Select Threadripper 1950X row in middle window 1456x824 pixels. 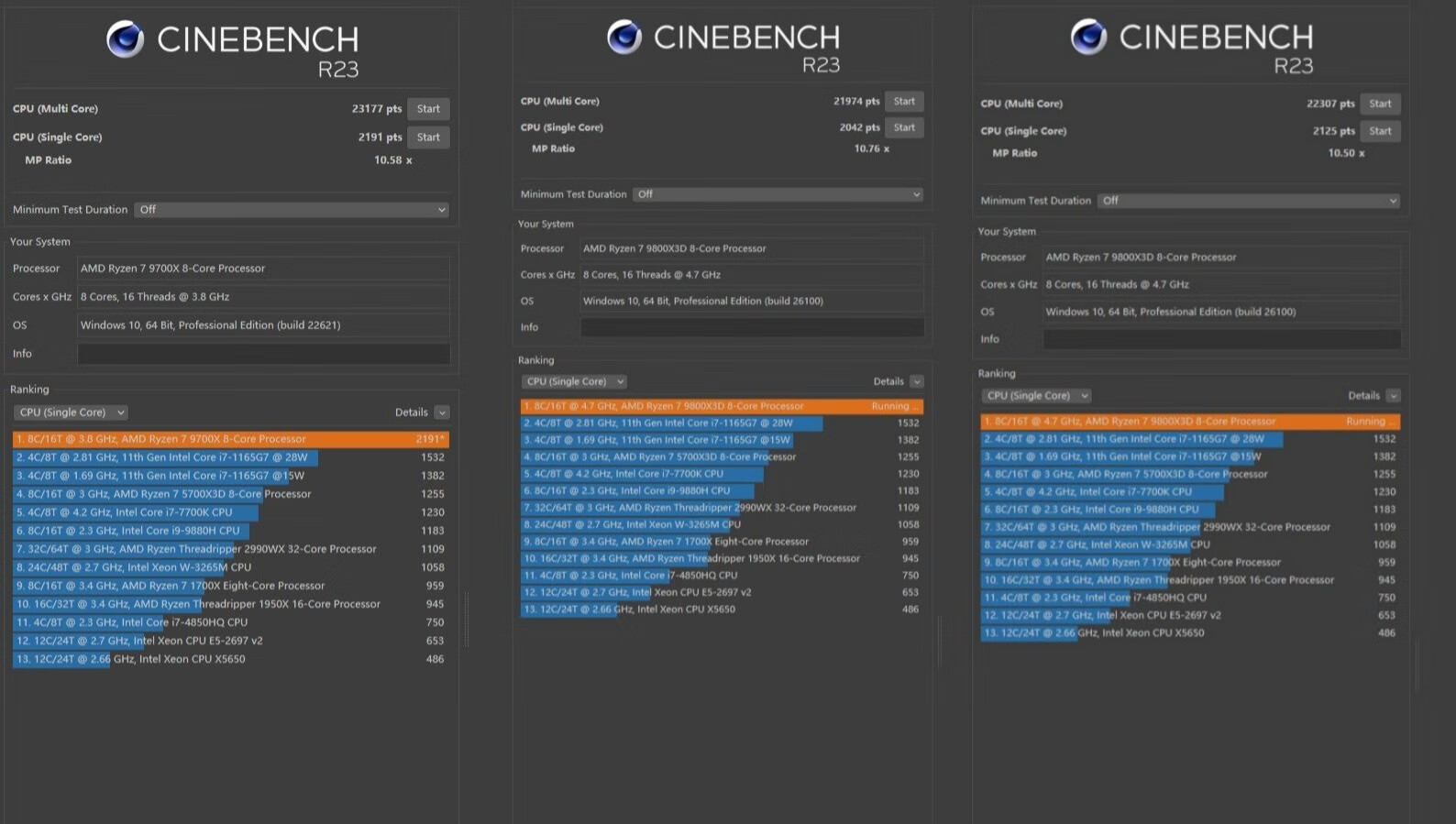[722, 558]
